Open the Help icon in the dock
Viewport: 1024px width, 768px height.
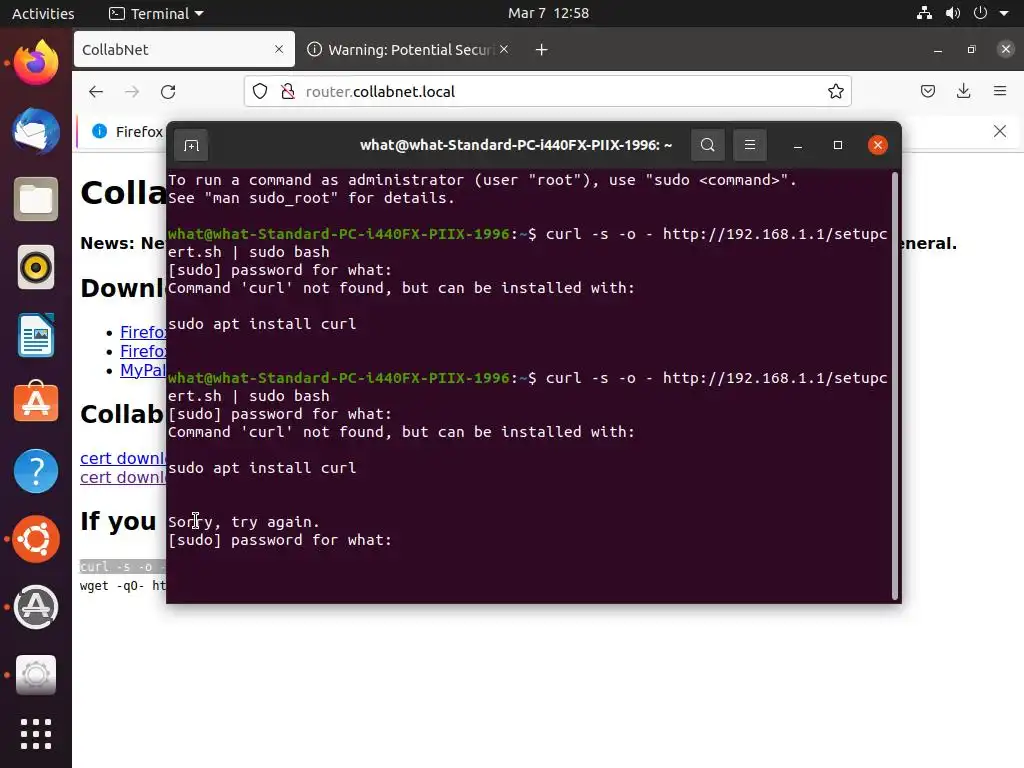(36, 471)
